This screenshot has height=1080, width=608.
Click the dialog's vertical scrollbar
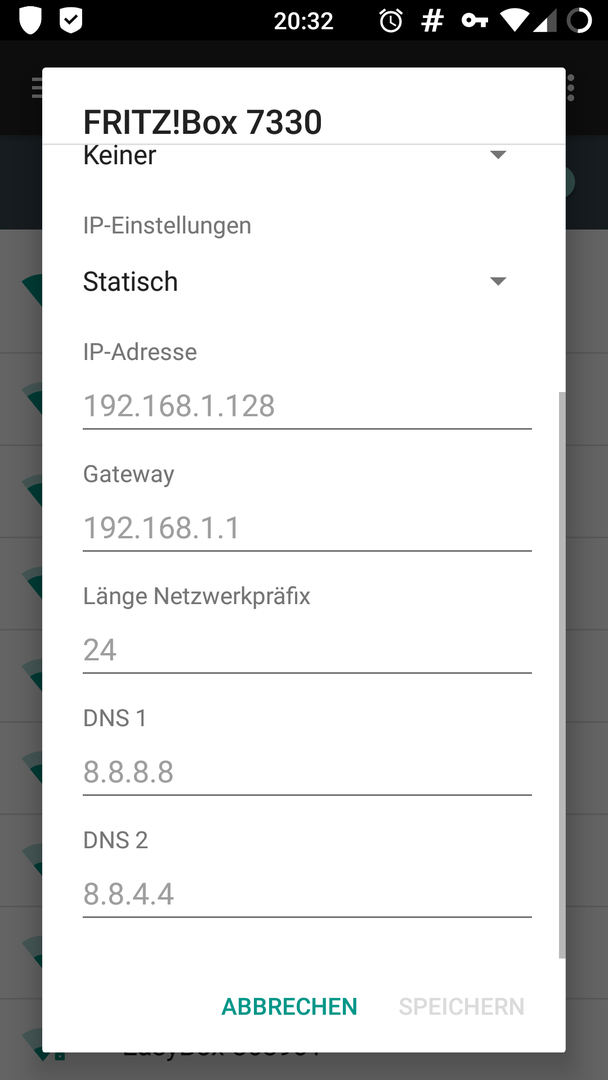click(x=562, y=675)
